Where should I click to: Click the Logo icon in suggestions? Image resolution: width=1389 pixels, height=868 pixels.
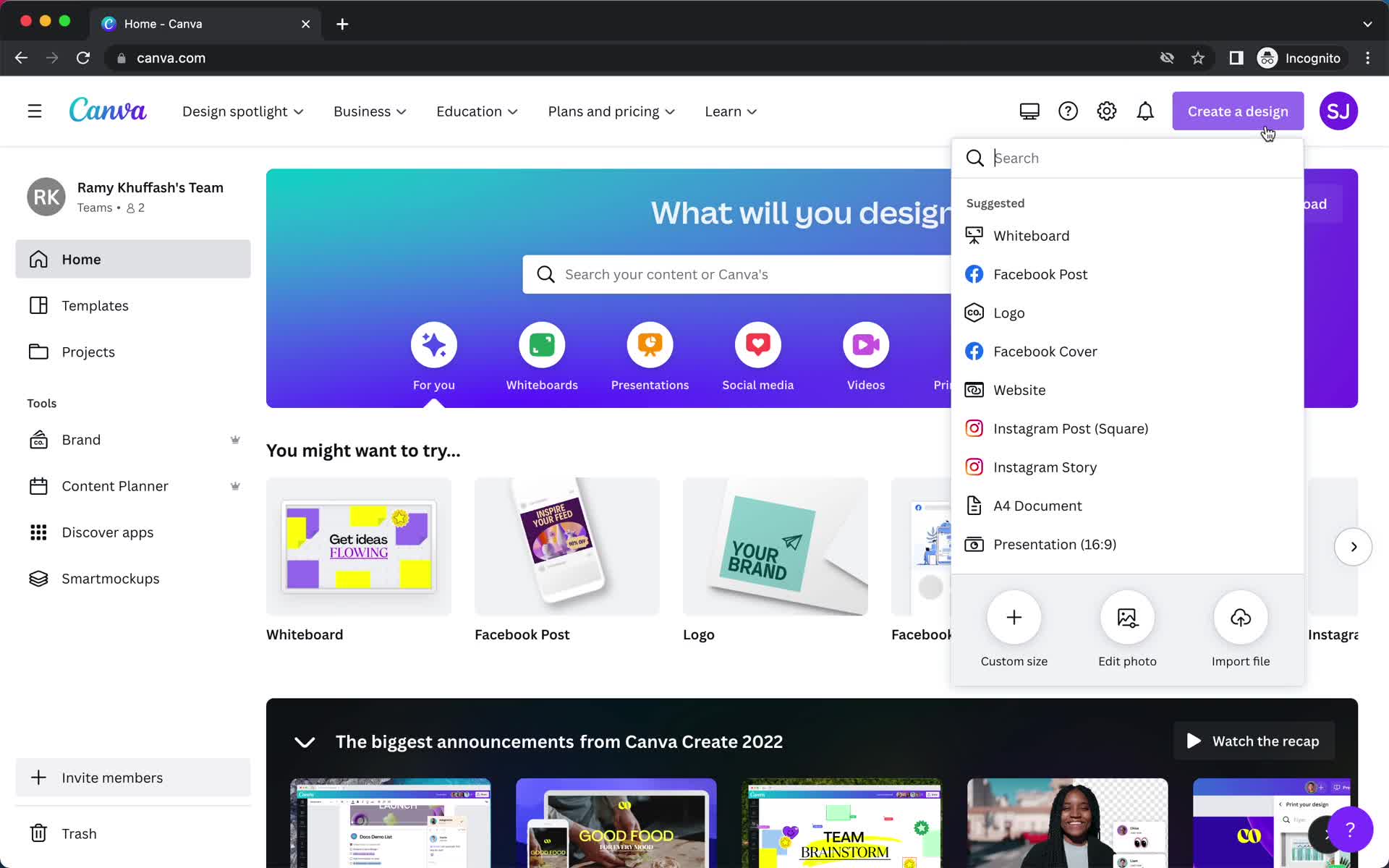pyautogui.click(x=974, y=312)
